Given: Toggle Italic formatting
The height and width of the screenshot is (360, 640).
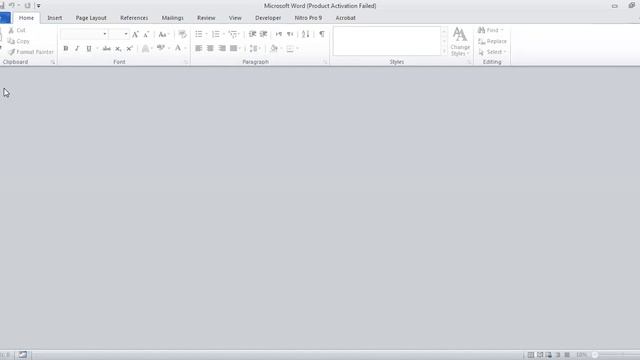Looking at the screenshot, I should tap(77, 49).
